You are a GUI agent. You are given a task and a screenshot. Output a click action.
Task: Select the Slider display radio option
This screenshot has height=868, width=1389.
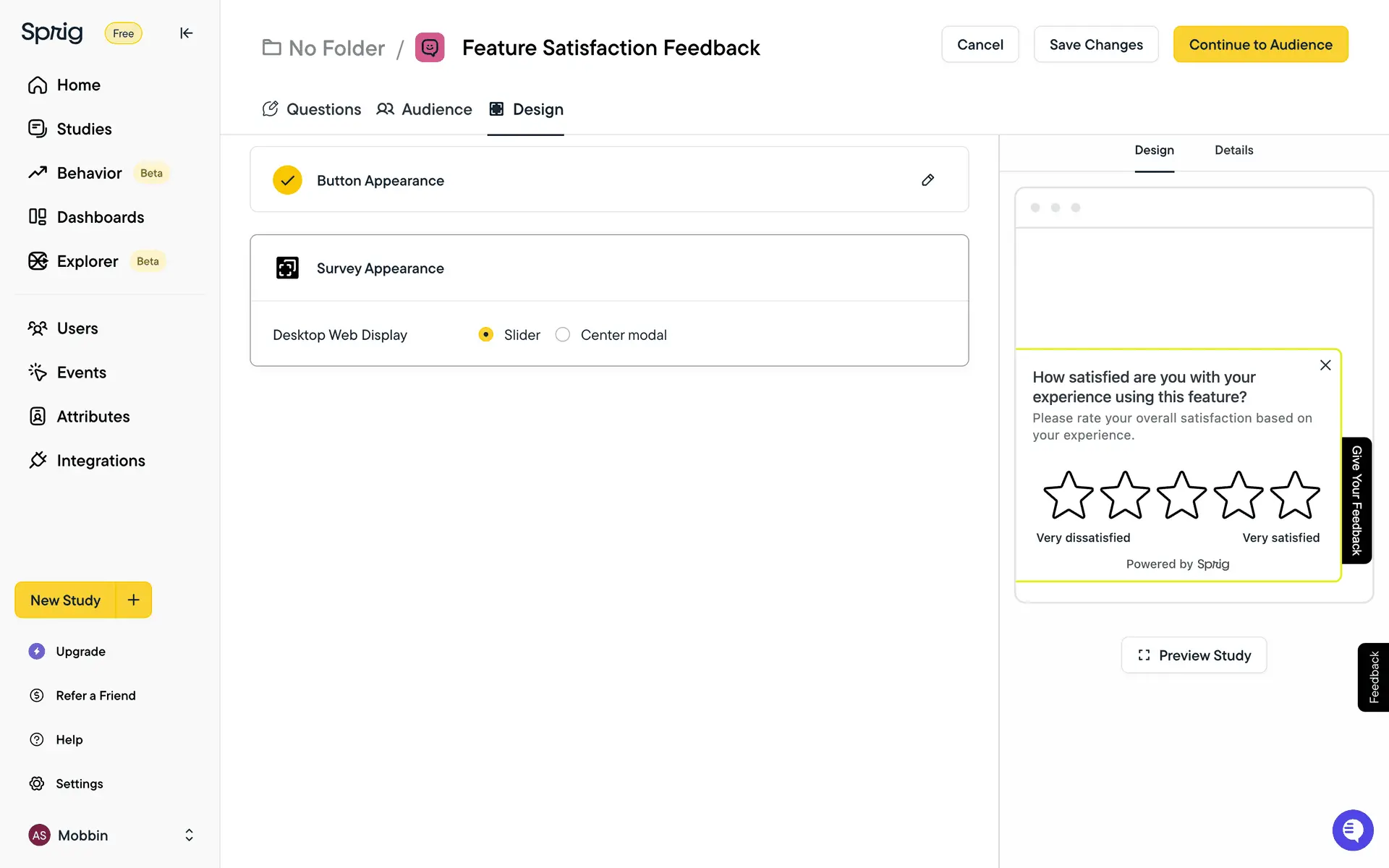tap(486, 334)
